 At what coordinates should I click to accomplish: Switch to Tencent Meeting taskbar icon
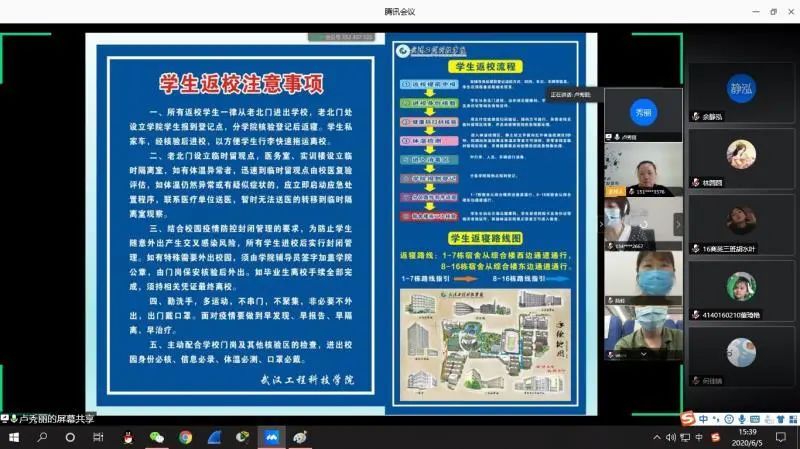click(x=271, y=437)
